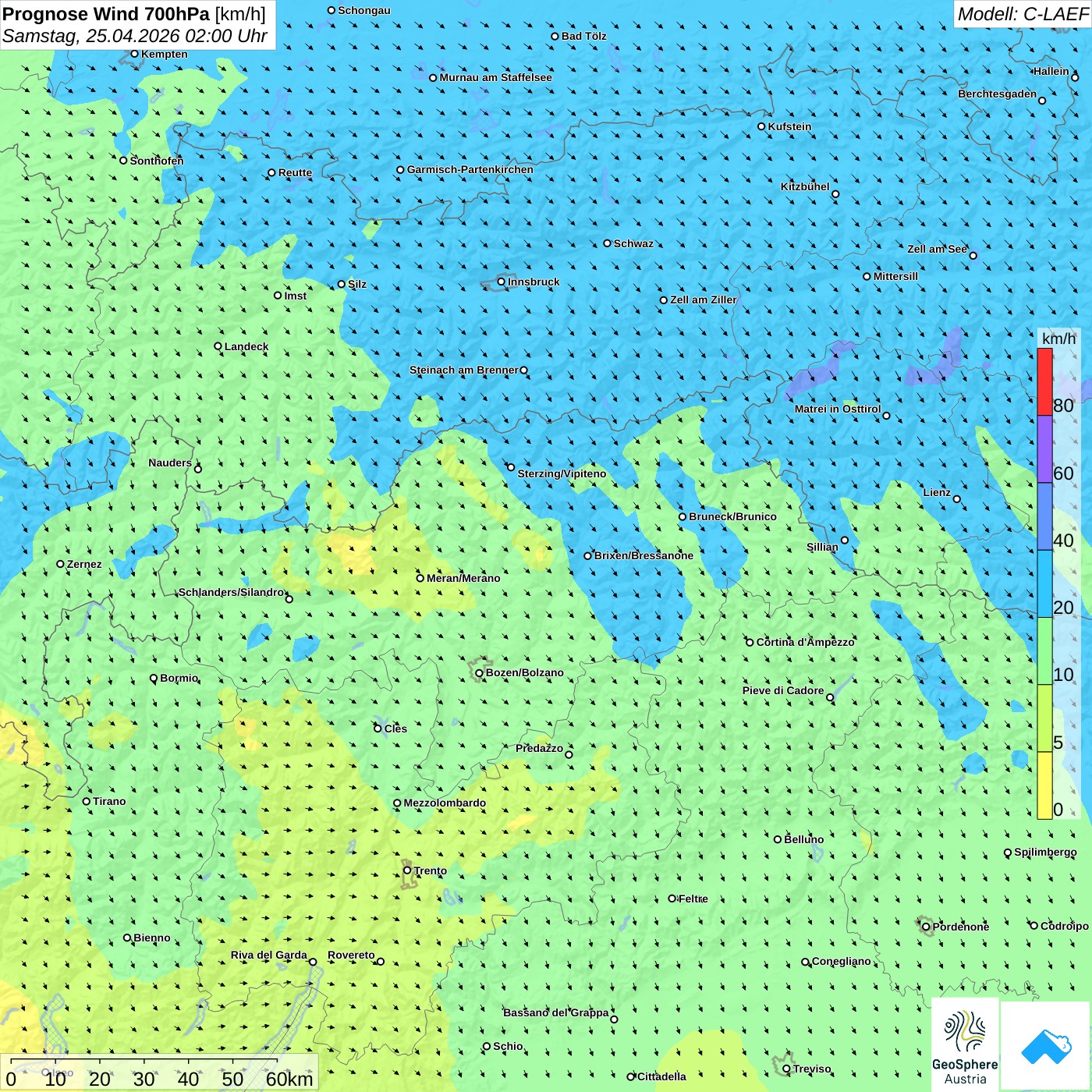Select the 'Kufstein' city label

tap(789, 126)
